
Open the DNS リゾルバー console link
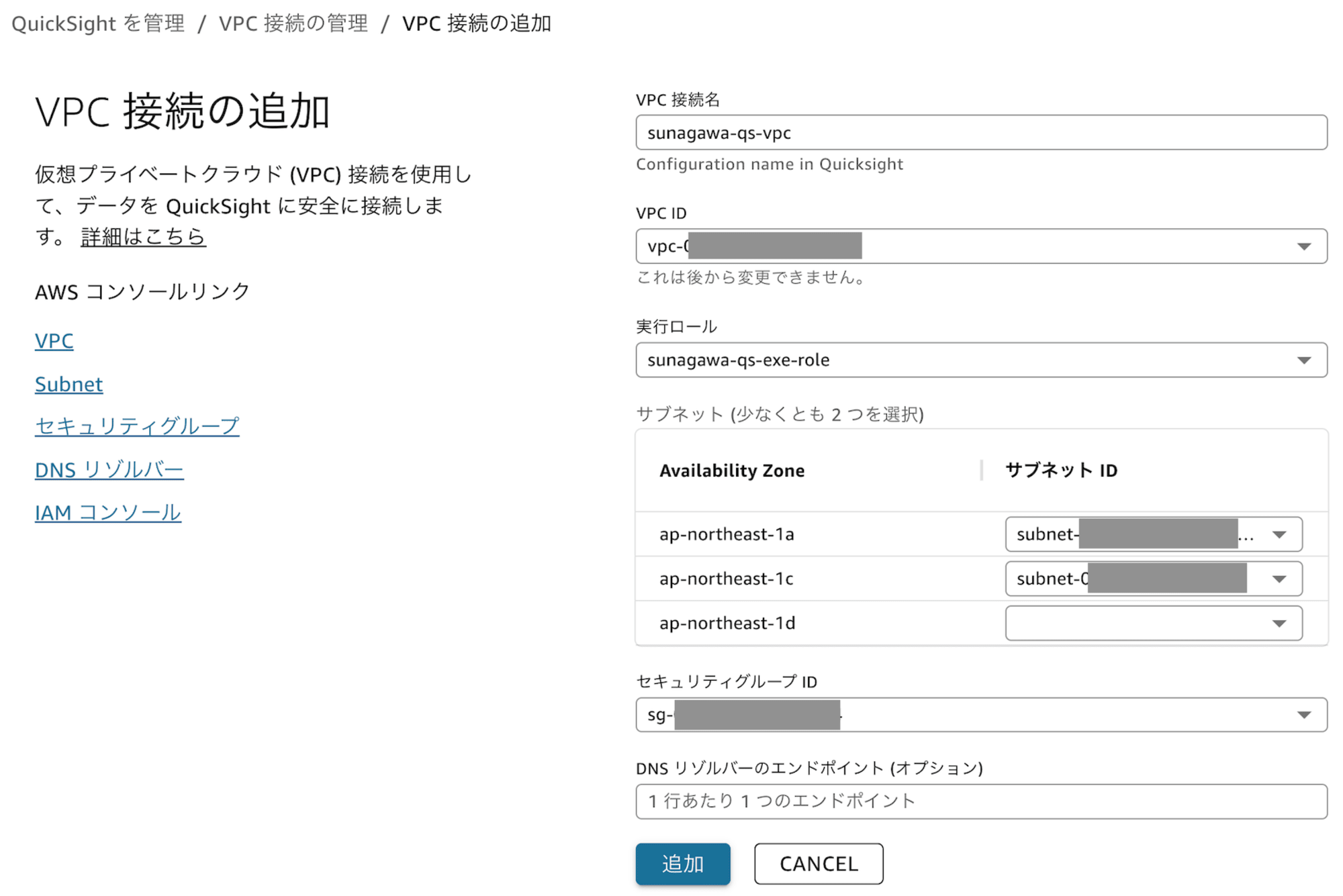point(109,470)
